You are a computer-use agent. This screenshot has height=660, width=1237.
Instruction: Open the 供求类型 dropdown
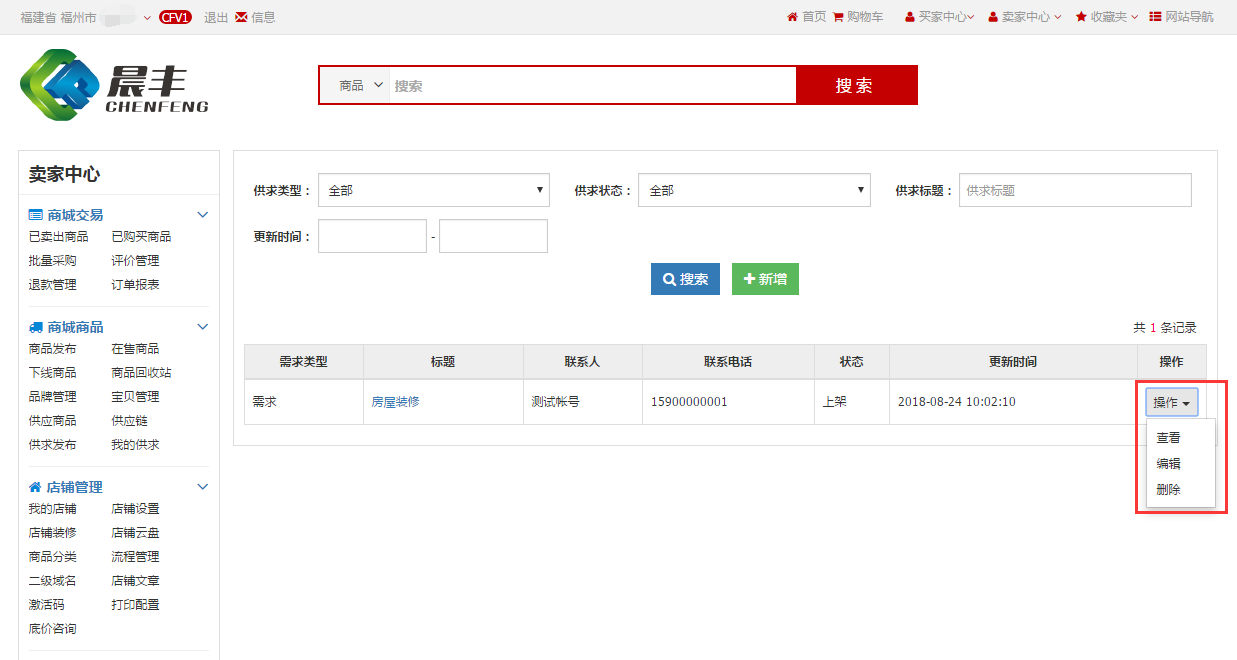pos(433,190)
